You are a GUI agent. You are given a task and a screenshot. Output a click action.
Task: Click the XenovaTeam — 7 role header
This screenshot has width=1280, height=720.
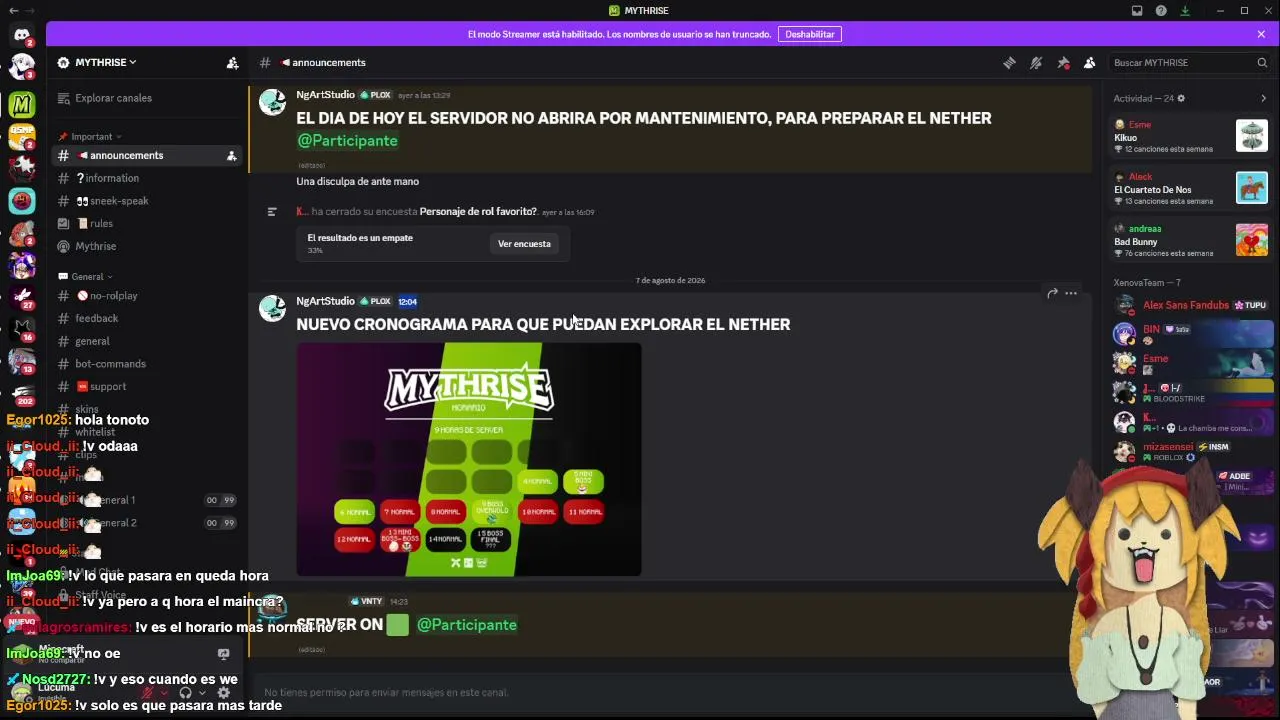[x=1147, y=283]
